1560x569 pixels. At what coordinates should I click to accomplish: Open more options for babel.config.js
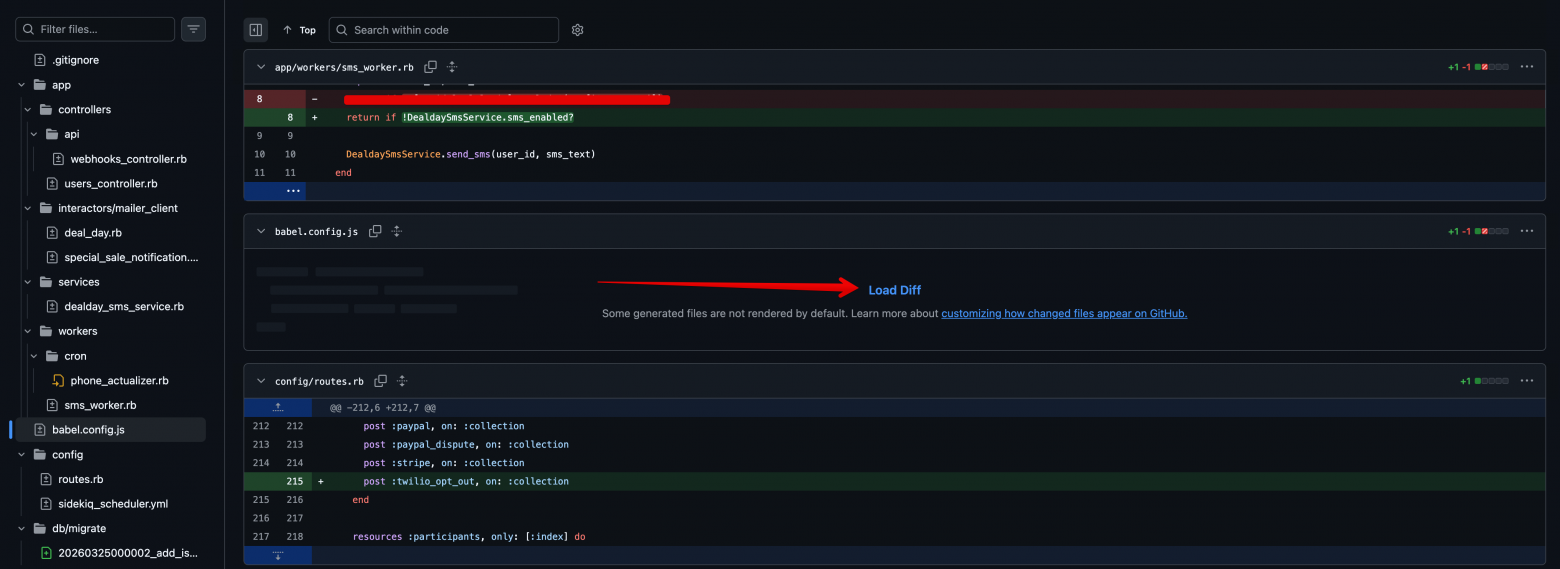[1526, 231]
